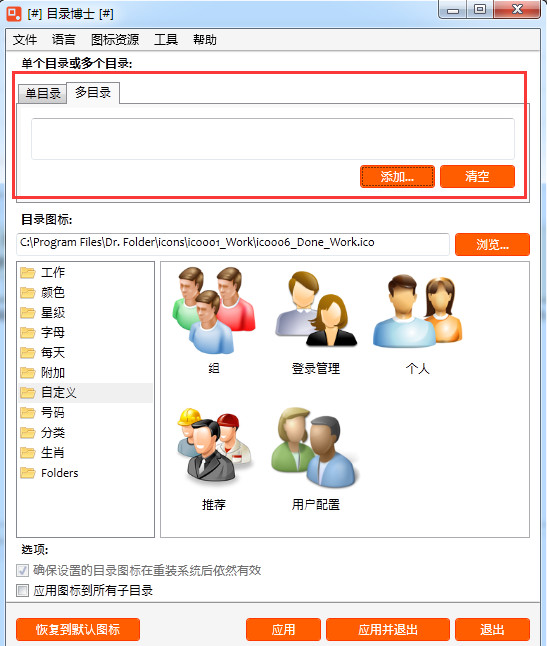Select the 组 group people icon
Viewport: 547px width, 646px height.
tap(214, 310)
